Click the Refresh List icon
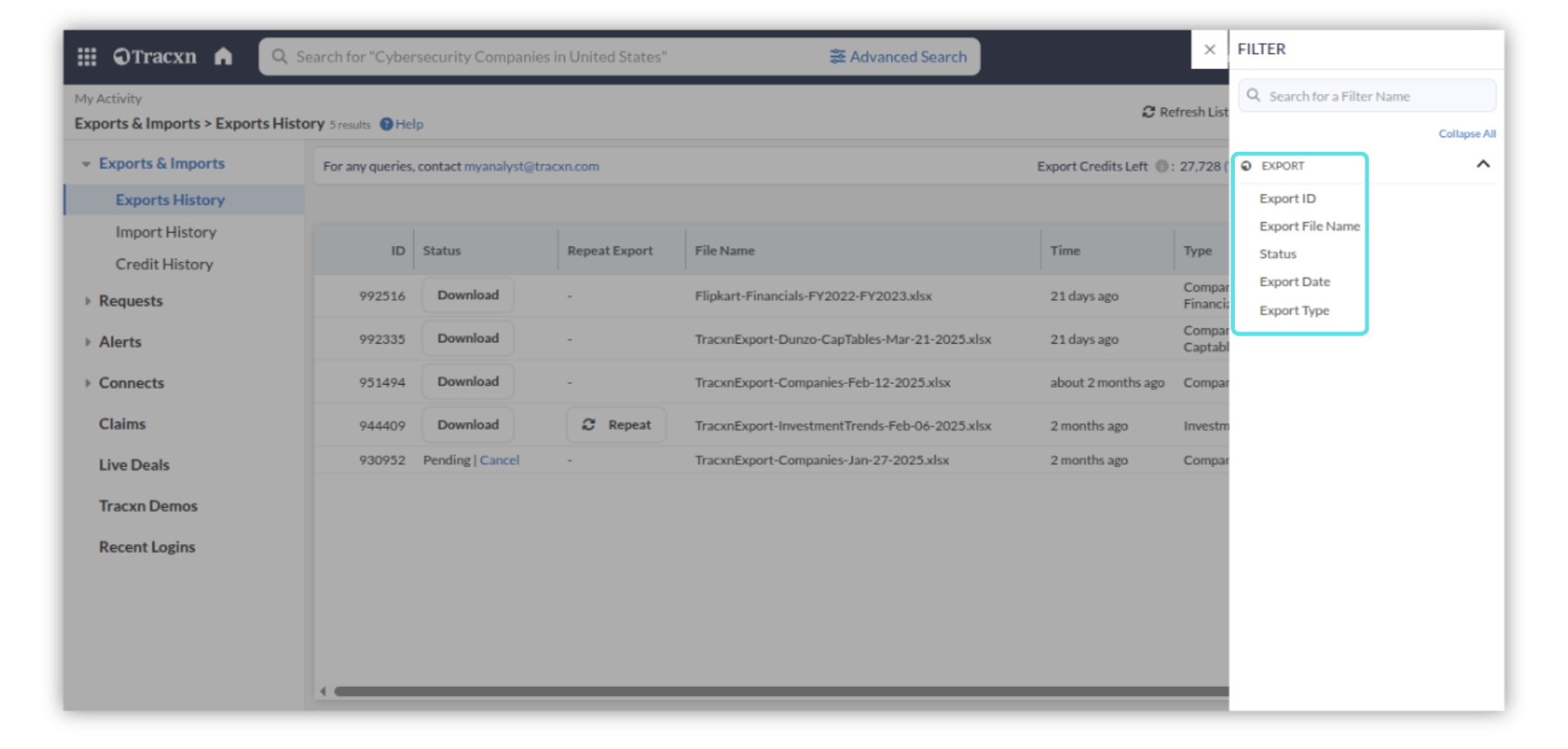Screen dimensions: 1568x749 [x=1148, y=112]
